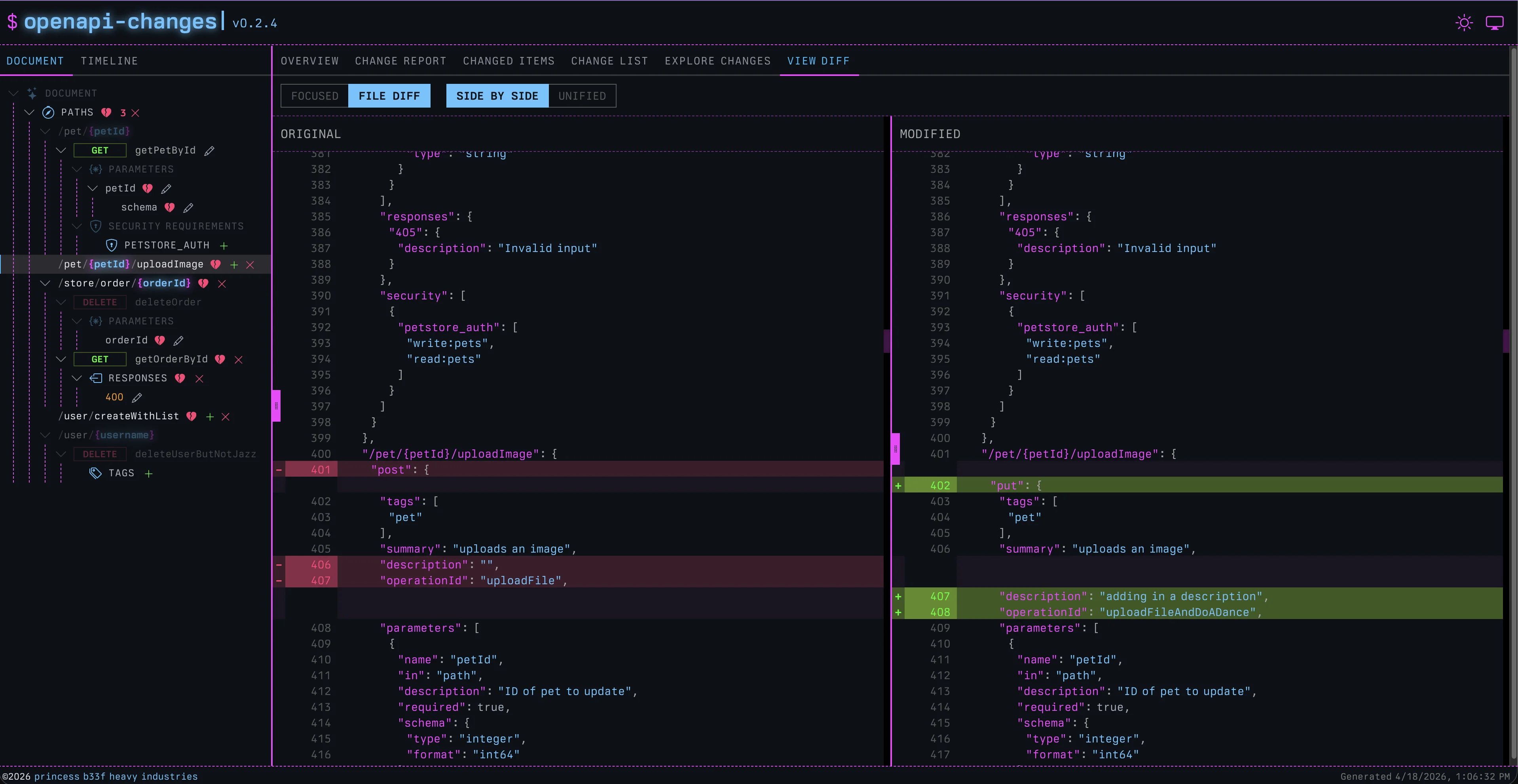Image resolution: width=1518 pixels, height=784 pixels.
Task: Open the TIMELINE tab
Action: tap(109, 61)
